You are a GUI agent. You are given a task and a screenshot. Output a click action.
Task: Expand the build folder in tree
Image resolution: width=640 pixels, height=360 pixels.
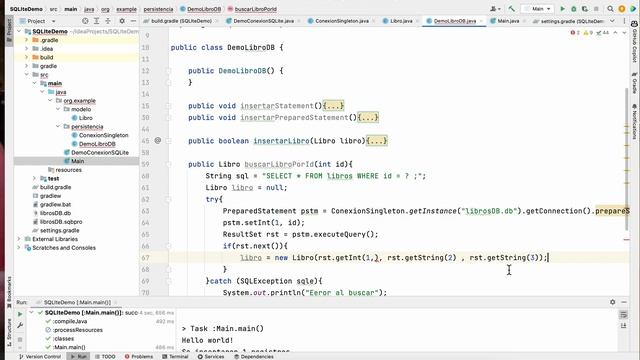pyautogui.click(x=27, y=57)
